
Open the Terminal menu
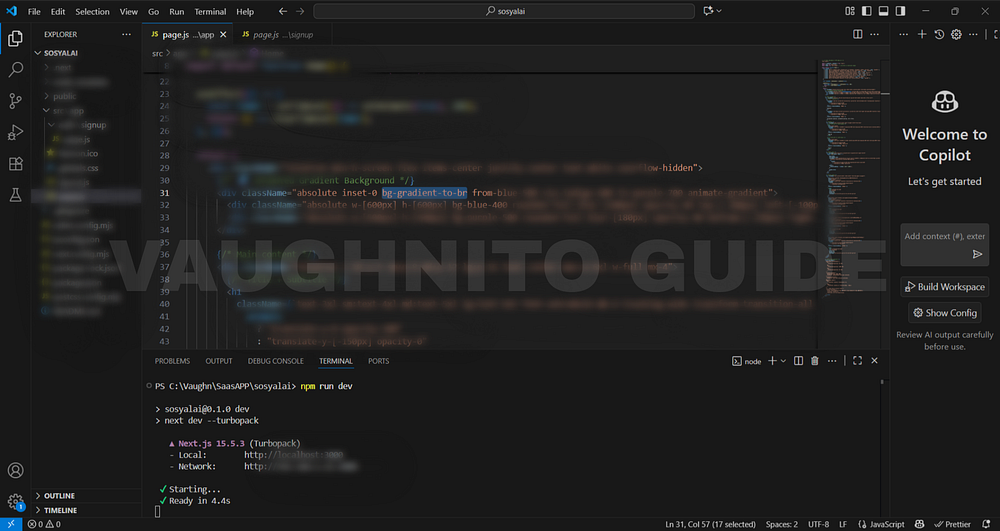click(210, 11)
